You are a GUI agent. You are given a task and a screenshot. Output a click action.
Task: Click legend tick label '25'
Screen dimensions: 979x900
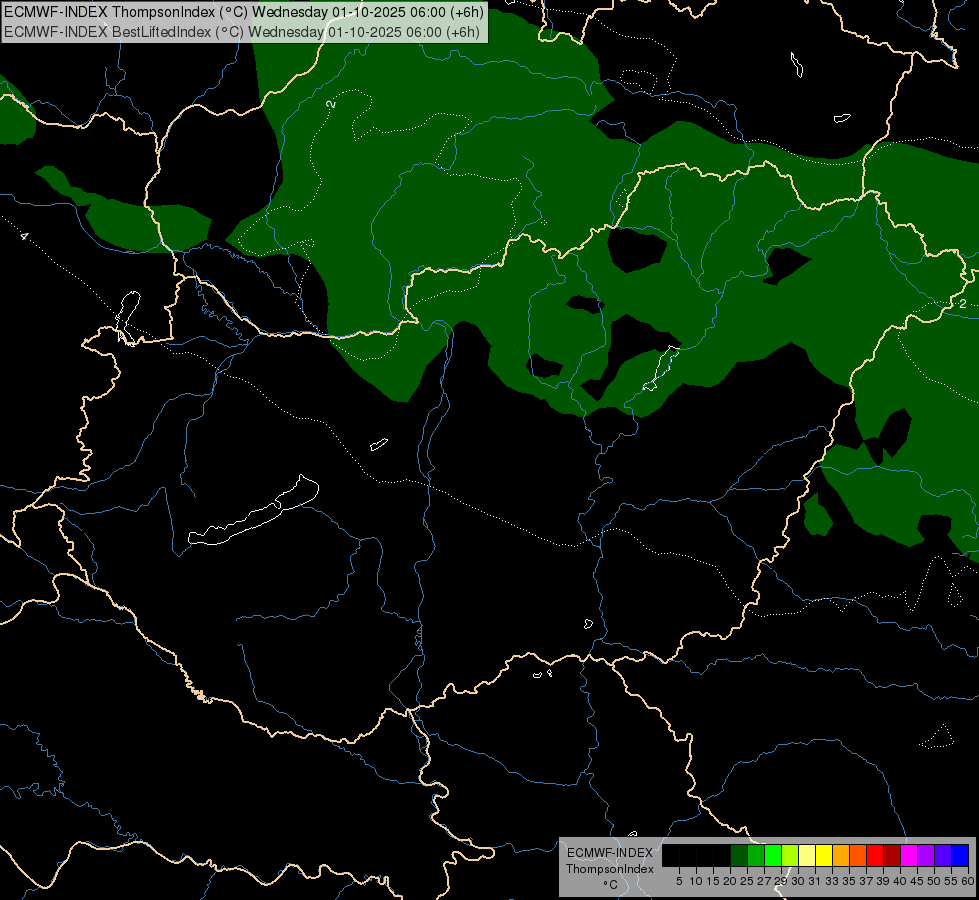tap(747, 881)
